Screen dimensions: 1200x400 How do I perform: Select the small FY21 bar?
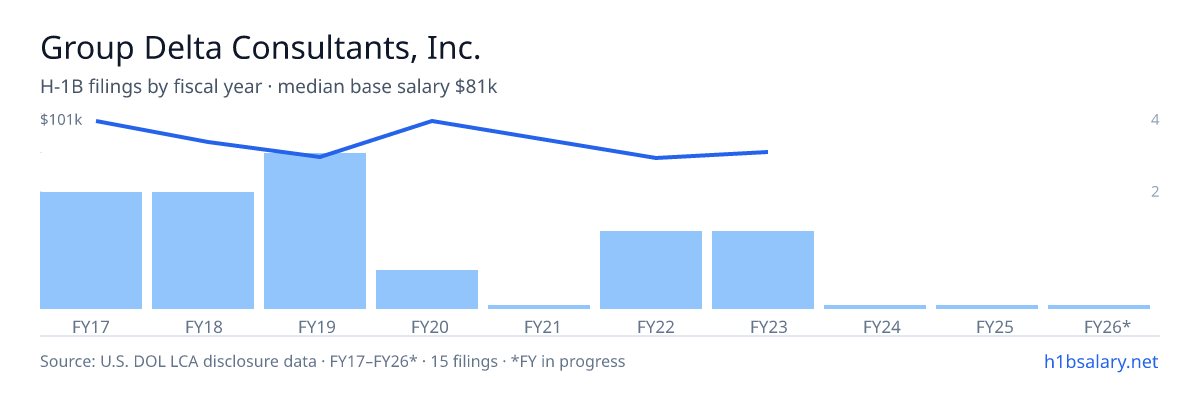point(539,307)
